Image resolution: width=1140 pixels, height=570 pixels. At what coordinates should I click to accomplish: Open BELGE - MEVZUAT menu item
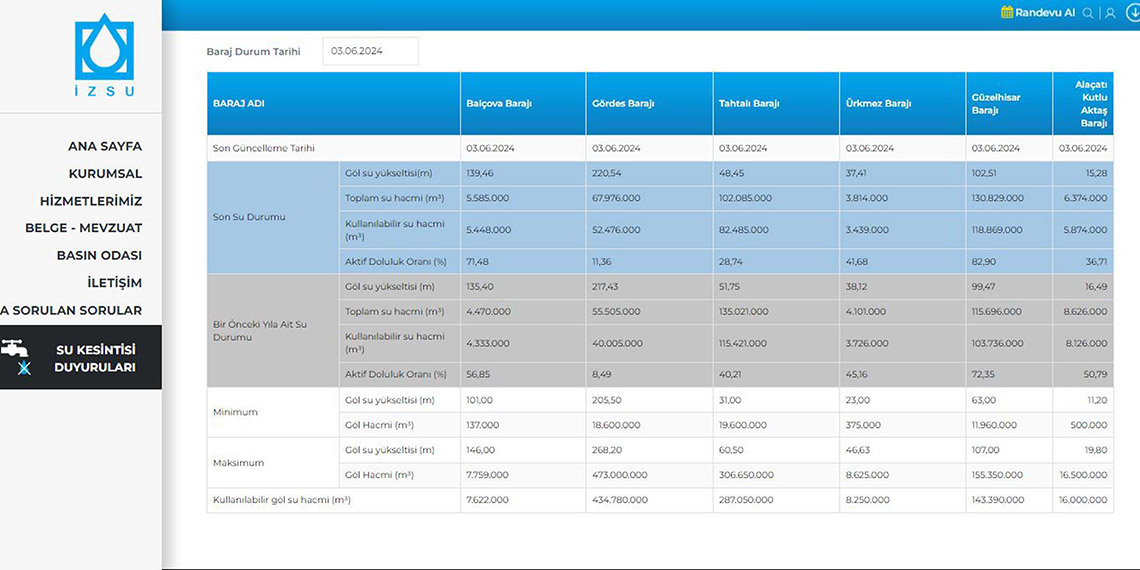point(84,228)
